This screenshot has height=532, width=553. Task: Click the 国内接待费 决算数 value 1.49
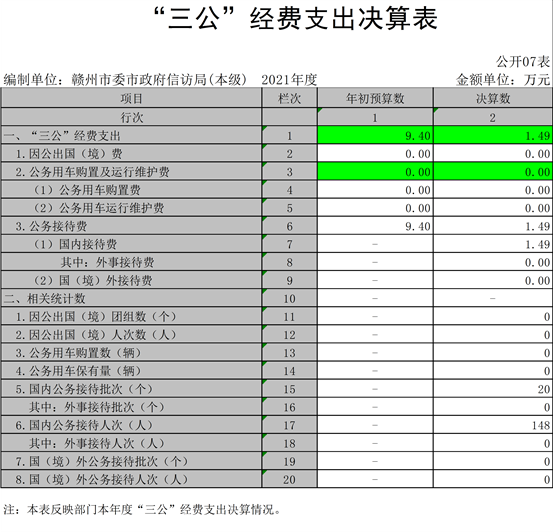[493, 244]
